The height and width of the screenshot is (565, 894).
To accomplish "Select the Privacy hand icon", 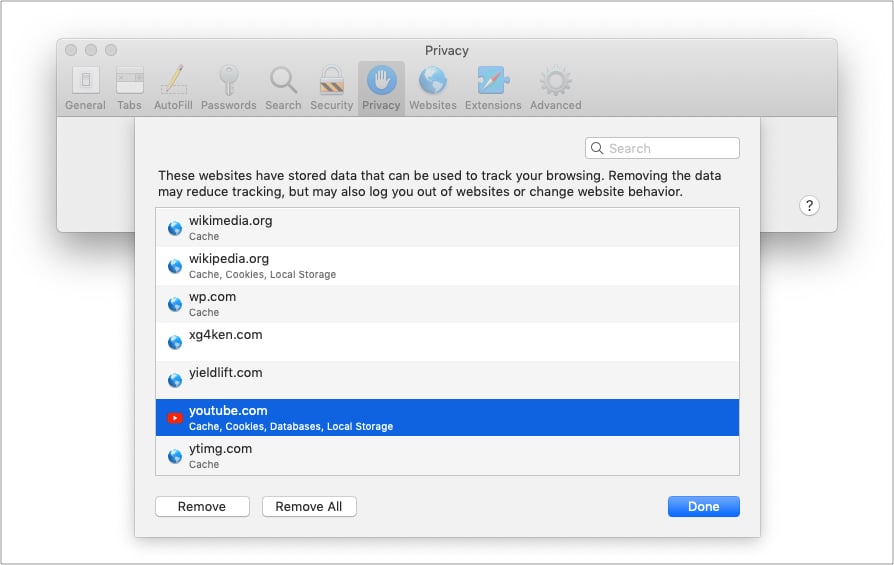I will 381,80.
